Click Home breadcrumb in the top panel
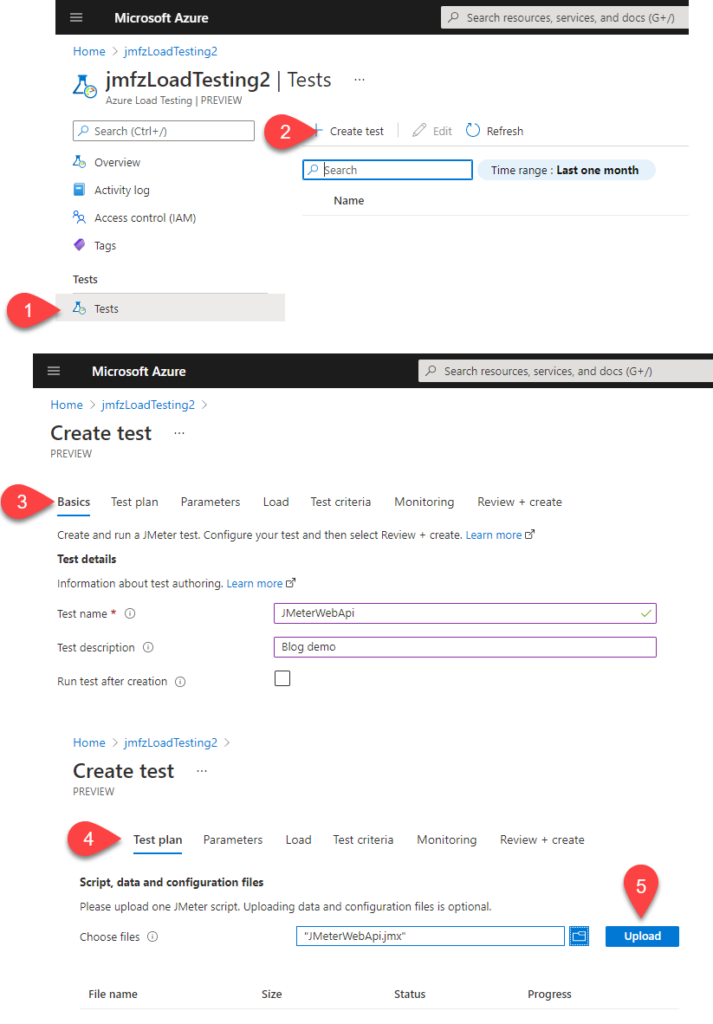This screenshot has width=713, height=1024. point(89,51)
